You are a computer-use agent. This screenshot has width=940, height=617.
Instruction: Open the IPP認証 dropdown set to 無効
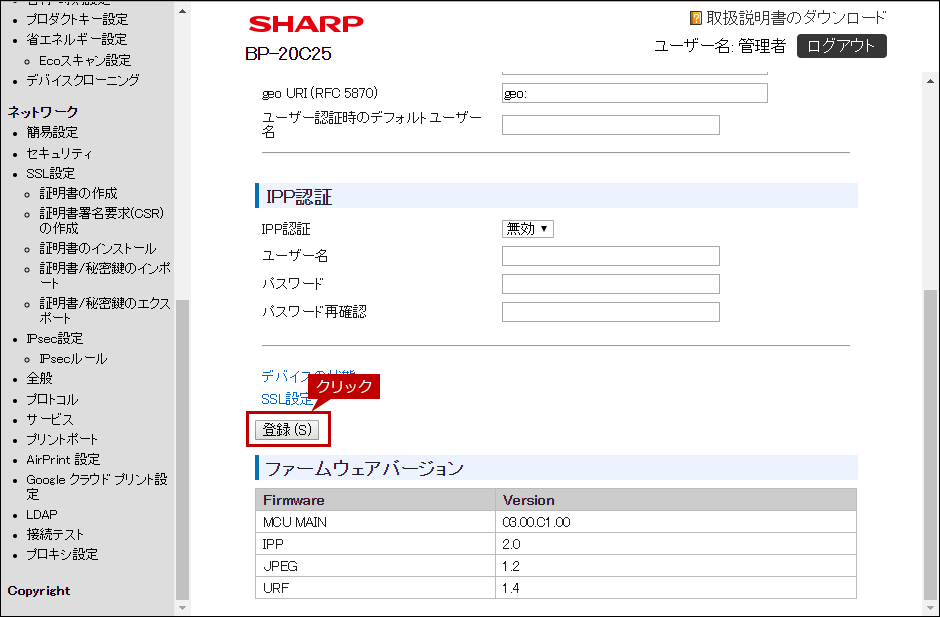click(x=528, y=229)
